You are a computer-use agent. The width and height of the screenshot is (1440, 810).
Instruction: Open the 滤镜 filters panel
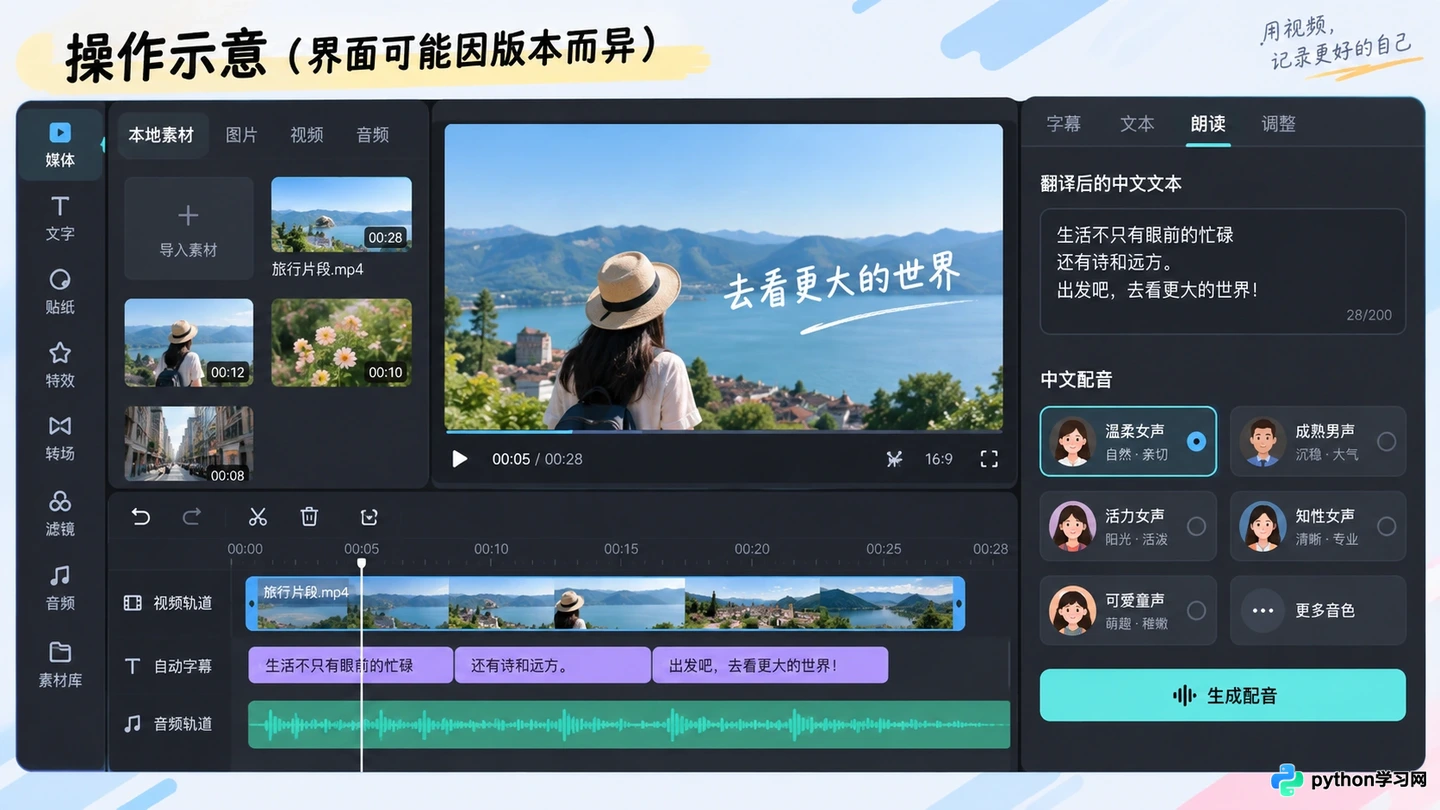click(x=60, y=514)
